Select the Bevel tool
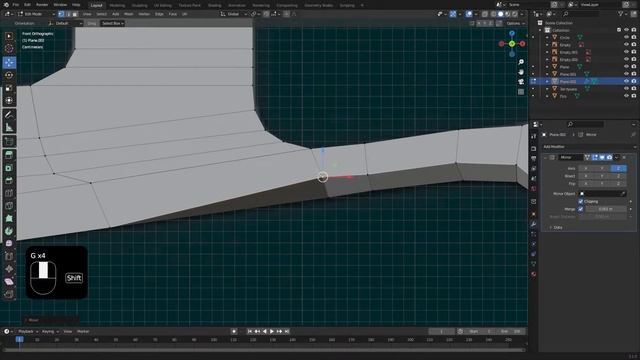This screenshot has height=360, width=640. coord(9,180)
